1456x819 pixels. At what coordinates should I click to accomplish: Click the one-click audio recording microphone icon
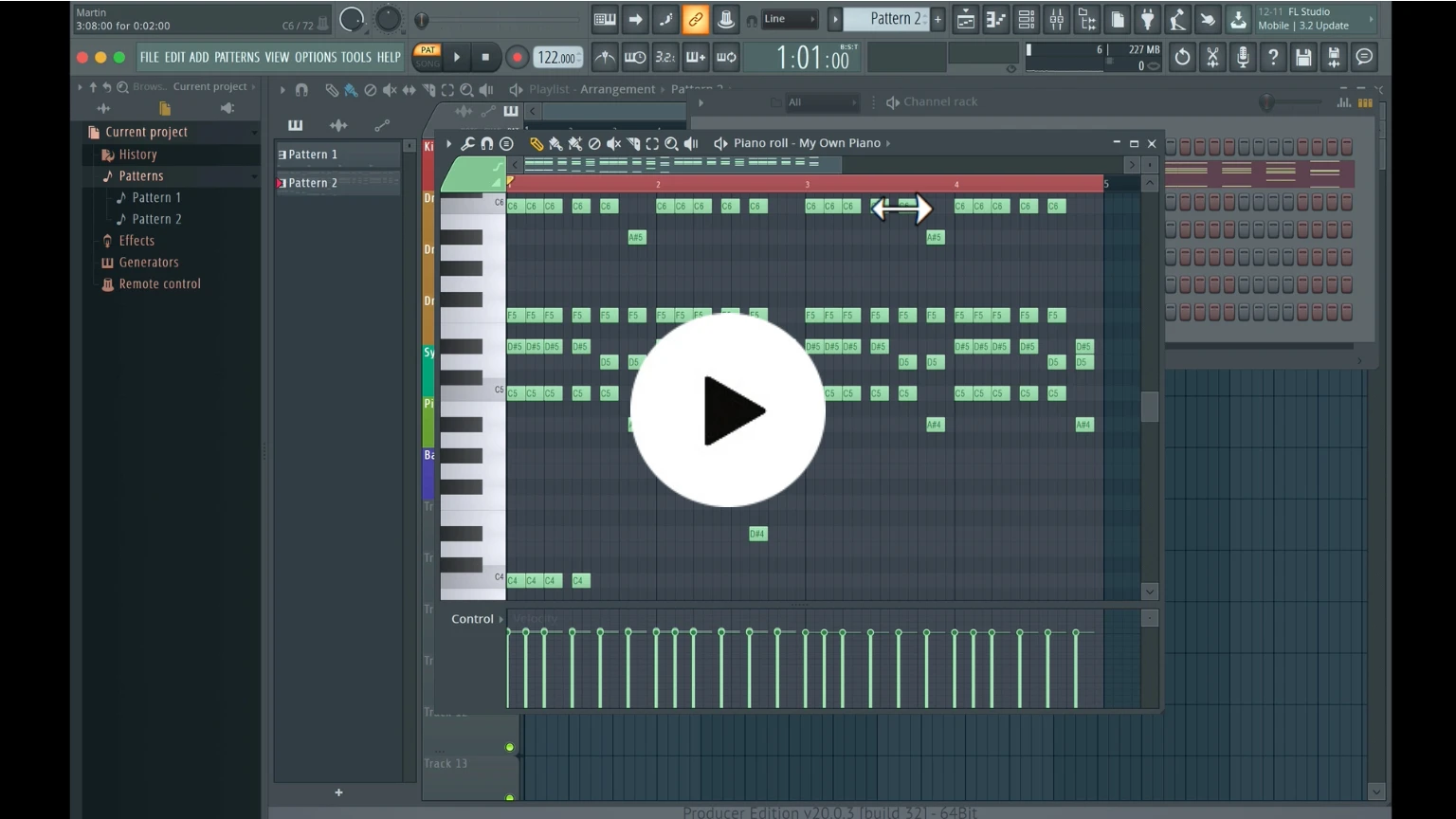click(1243, 58)
